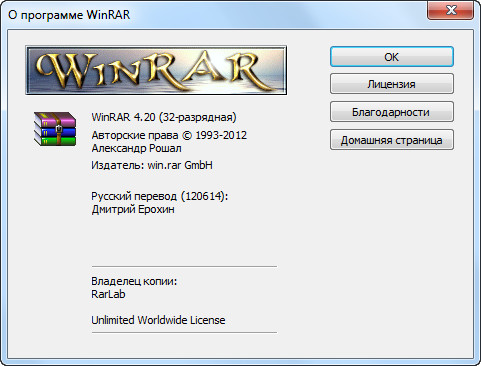
Task: Click the 'Авторские права © 1993-2012' line
Action: tap(169, 135)
